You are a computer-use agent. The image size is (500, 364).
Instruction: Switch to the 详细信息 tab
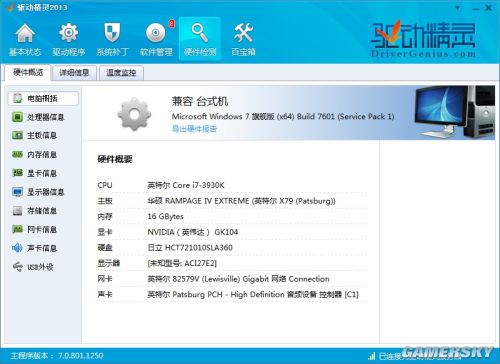74,73
